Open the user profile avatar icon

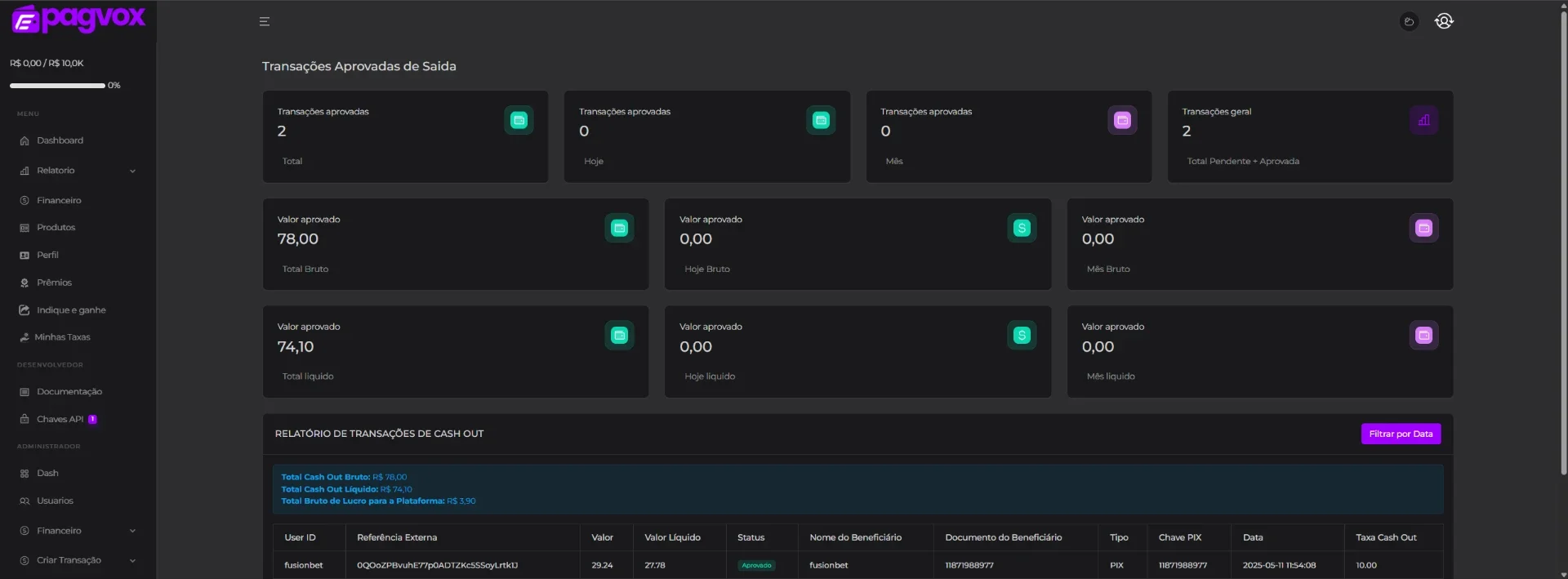click(1444, 21)
